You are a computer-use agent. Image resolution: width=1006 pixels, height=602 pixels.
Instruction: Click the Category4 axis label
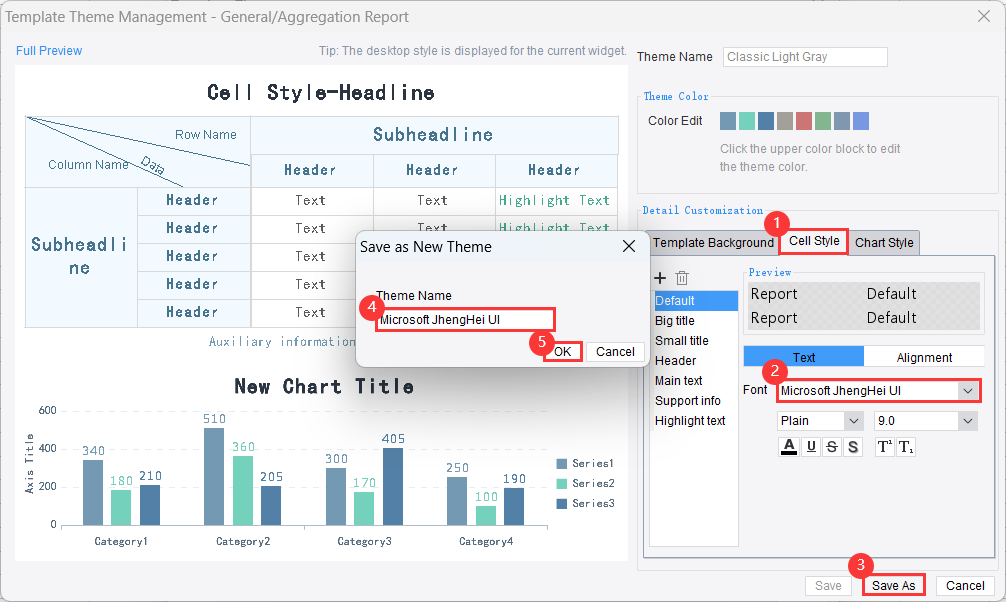[486, 541]
